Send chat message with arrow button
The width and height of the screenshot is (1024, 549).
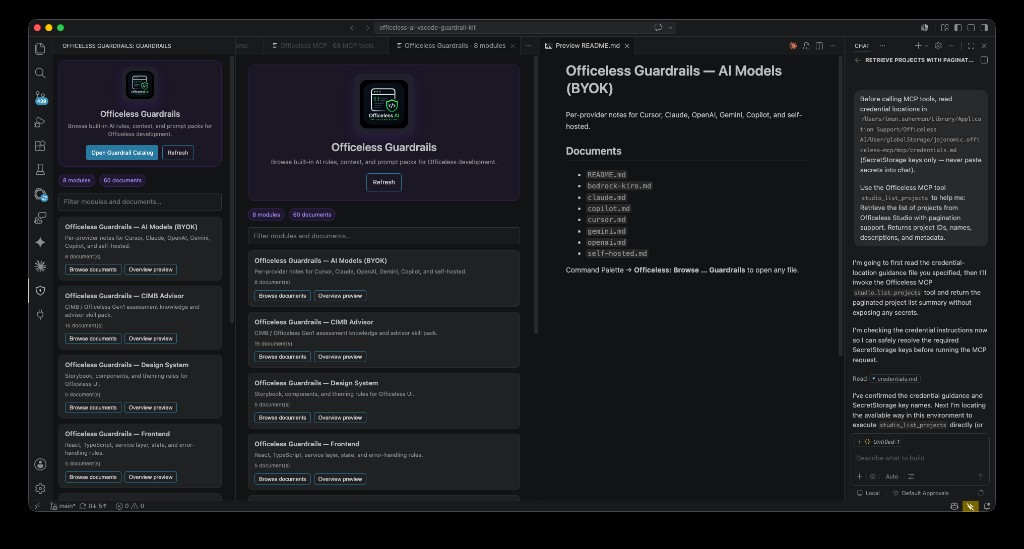[980, 477]
